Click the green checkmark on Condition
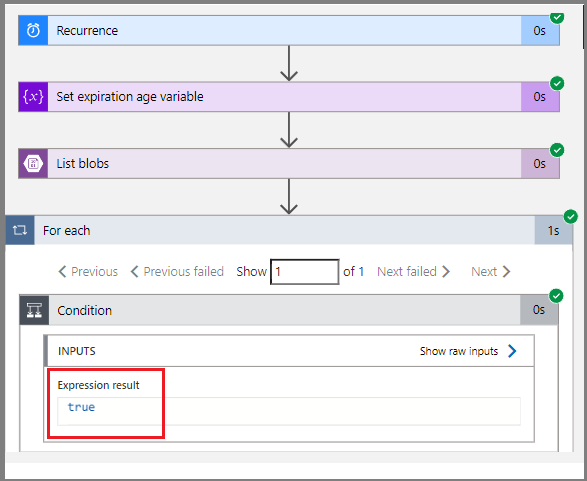This screenshot has height=481, width=587. point(556,296)
